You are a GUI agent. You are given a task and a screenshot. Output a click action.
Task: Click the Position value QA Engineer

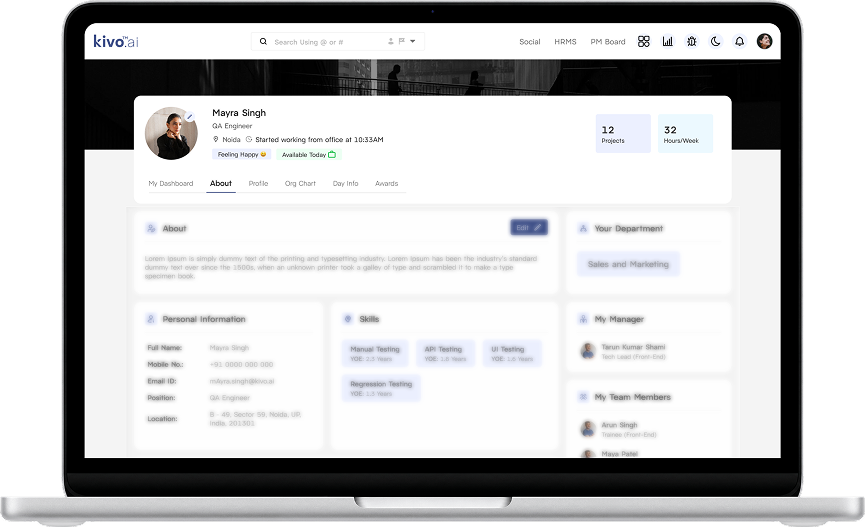tap(229, 398)
